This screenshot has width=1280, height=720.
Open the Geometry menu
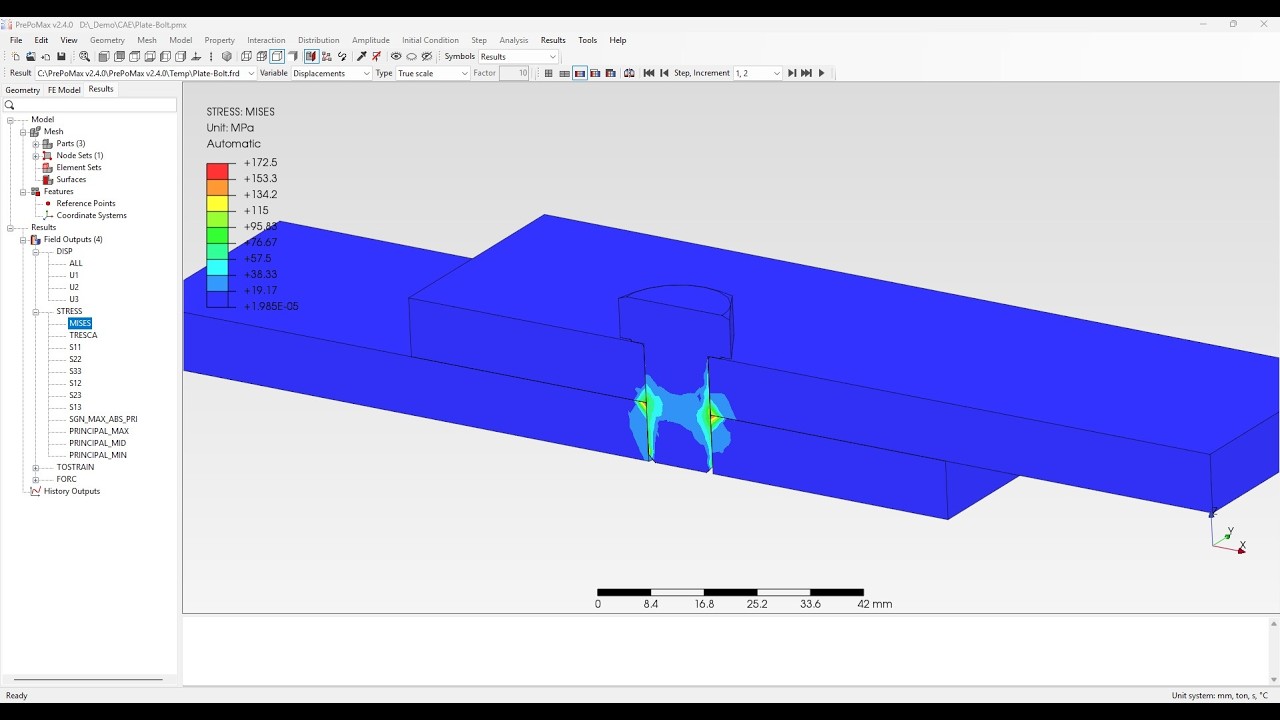click(107, 40)
